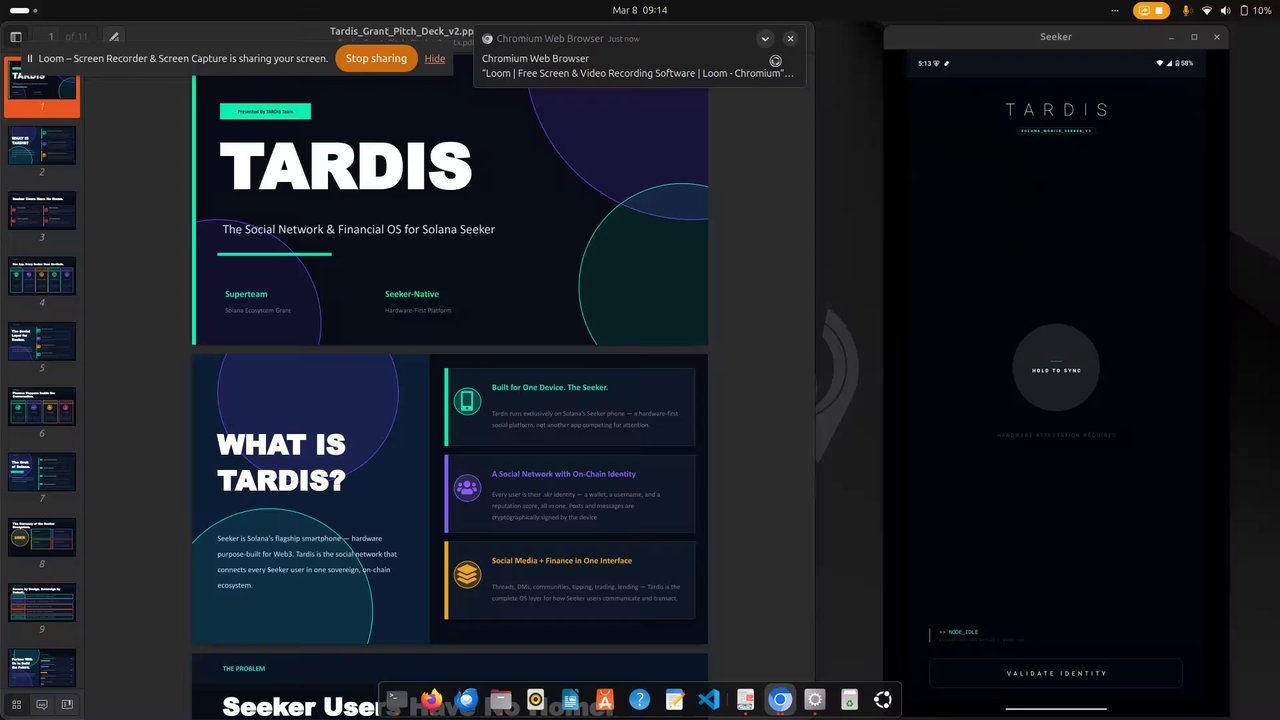Dismiss the Chromium Web Browser notification

point(790,39)
